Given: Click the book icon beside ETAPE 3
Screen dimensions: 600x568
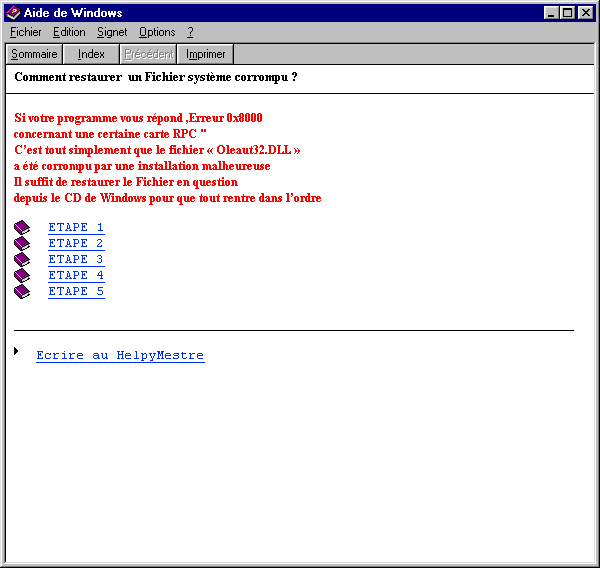Looking at the screenshot, I should point(22,259).
